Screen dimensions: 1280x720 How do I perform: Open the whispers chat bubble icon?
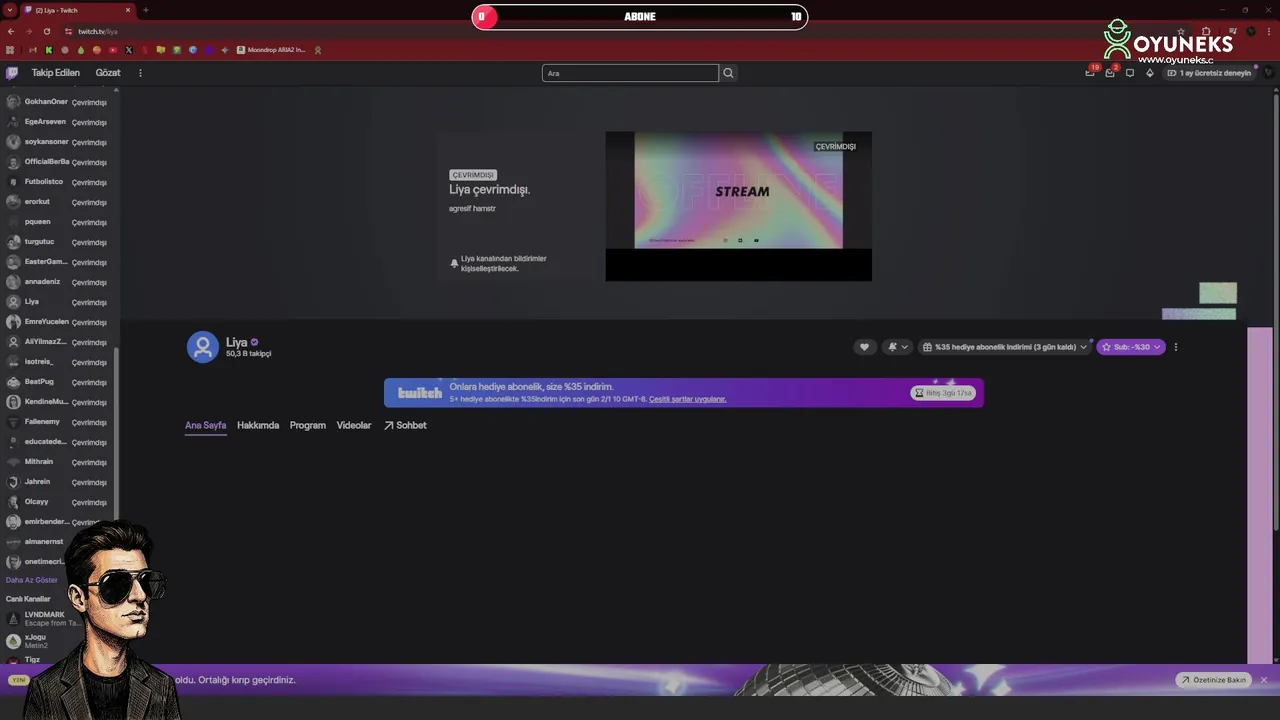(x=1130, y=73)
